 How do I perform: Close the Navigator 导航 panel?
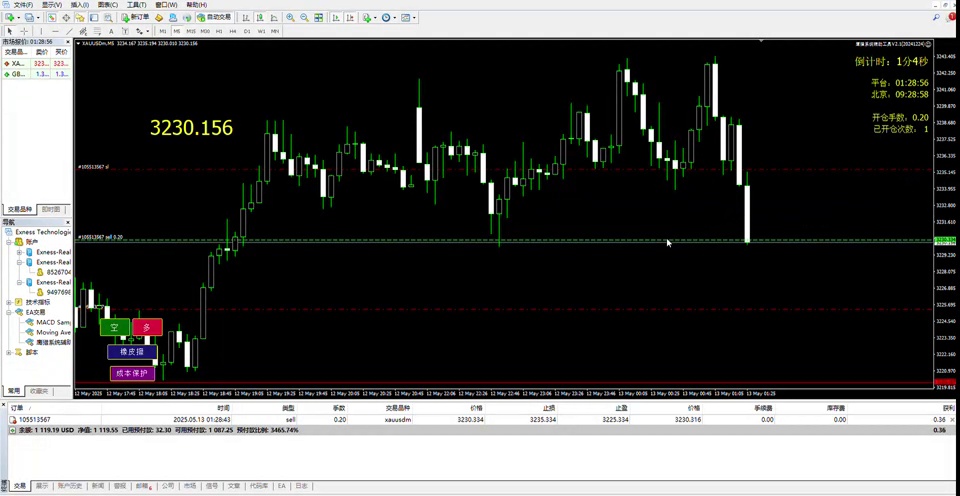pos(68,222)
